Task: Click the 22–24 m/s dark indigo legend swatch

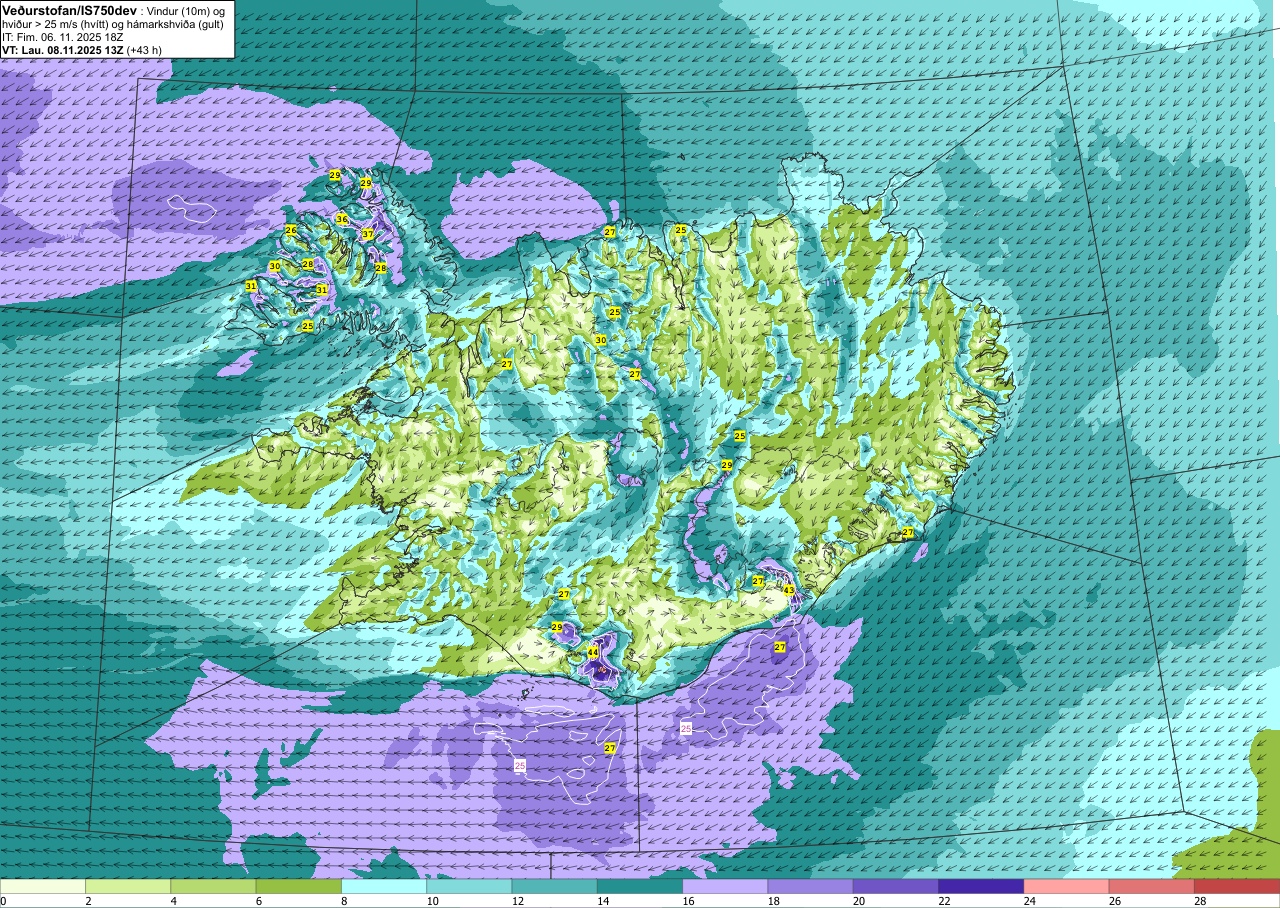Action: point(981,886)
